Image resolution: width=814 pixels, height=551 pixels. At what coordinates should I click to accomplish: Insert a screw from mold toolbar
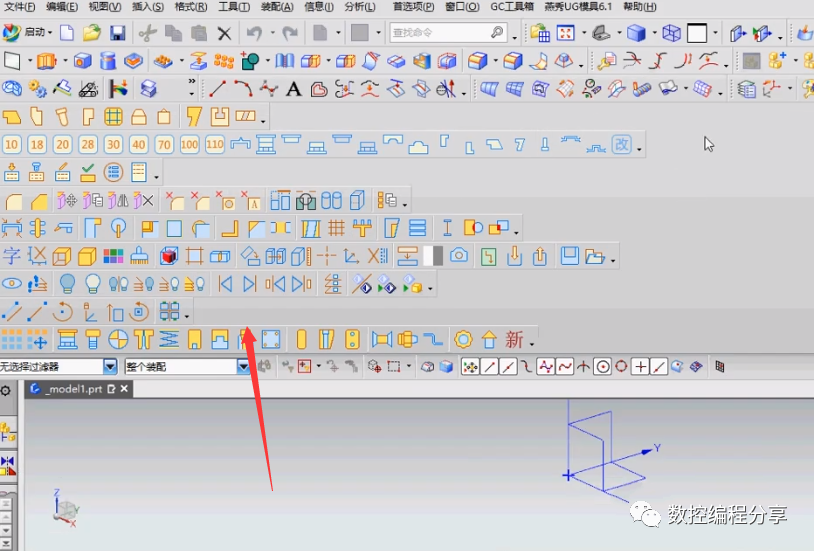[x=93, y=340]
